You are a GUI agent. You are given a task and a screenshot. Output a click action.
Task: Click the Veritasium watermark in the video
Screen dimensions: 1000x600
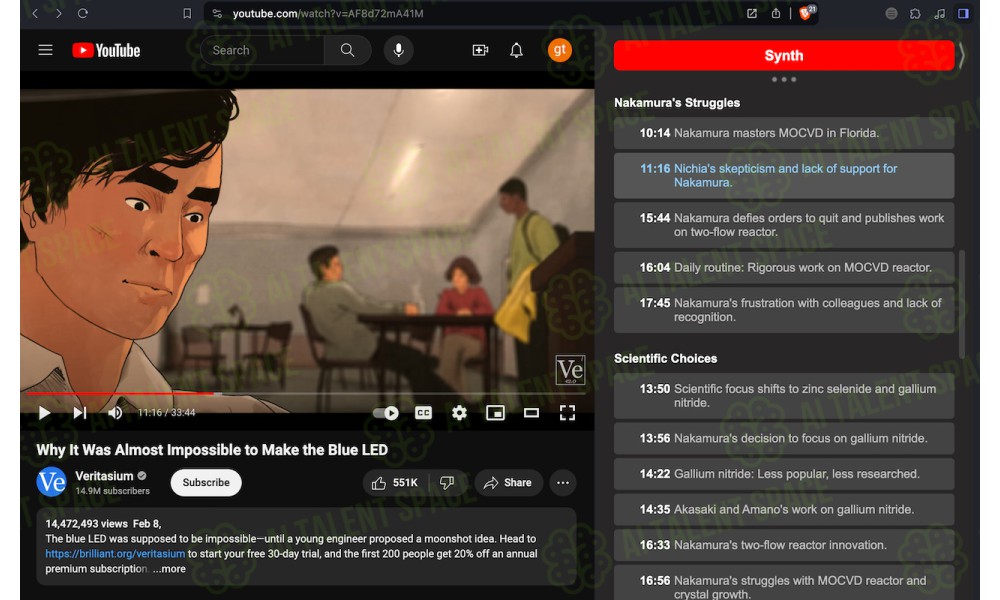(570, 370)
